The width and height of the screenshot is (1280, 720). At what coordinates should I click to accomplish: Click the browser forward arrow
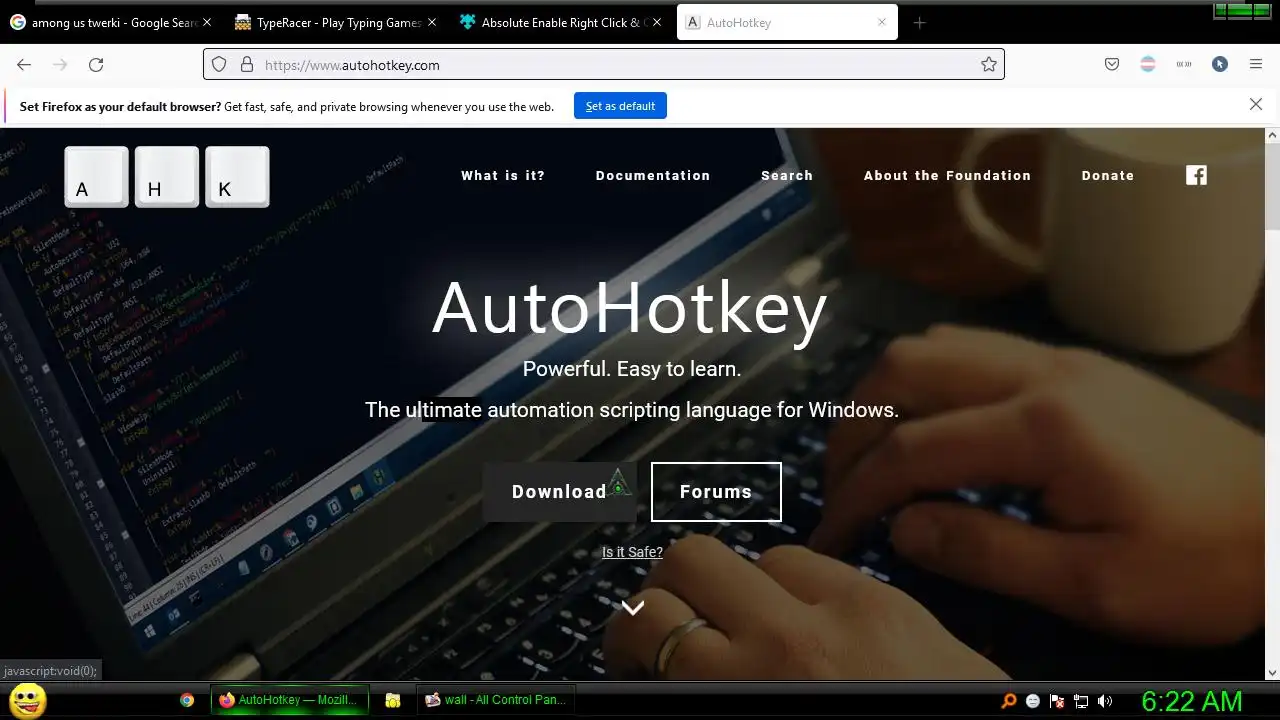(x=60, y=64)
